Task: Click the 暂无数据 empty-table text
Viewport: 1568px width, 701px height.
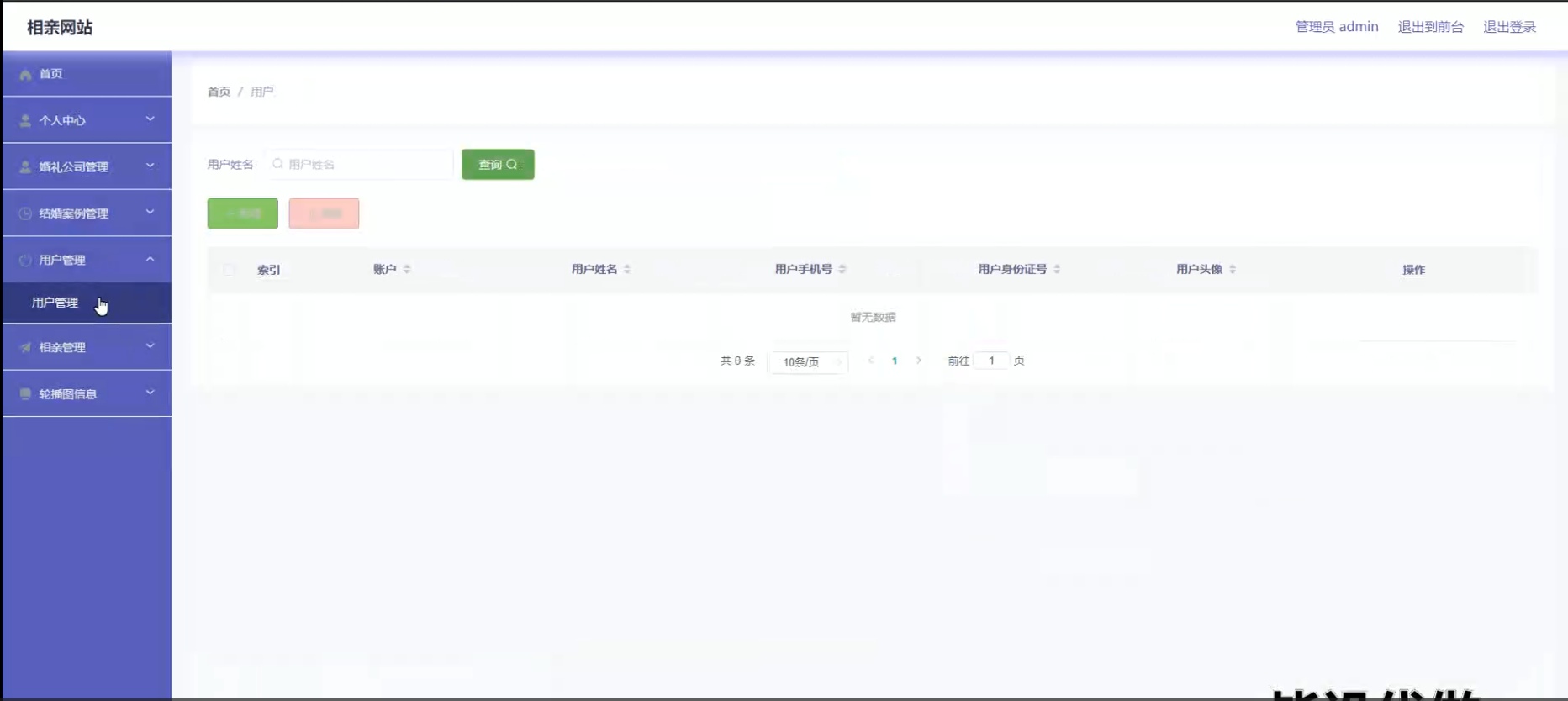Action: tap(873, 317)
